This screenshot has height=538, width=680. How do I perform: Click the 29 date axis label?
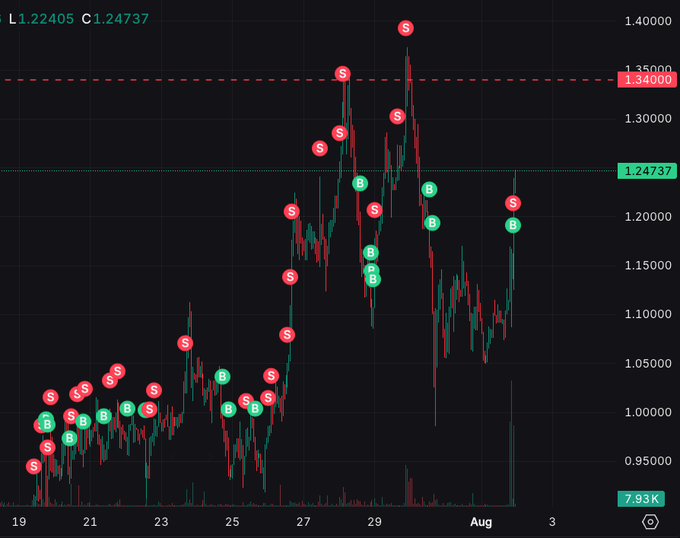pyautogui.click(x=374, y=522)
